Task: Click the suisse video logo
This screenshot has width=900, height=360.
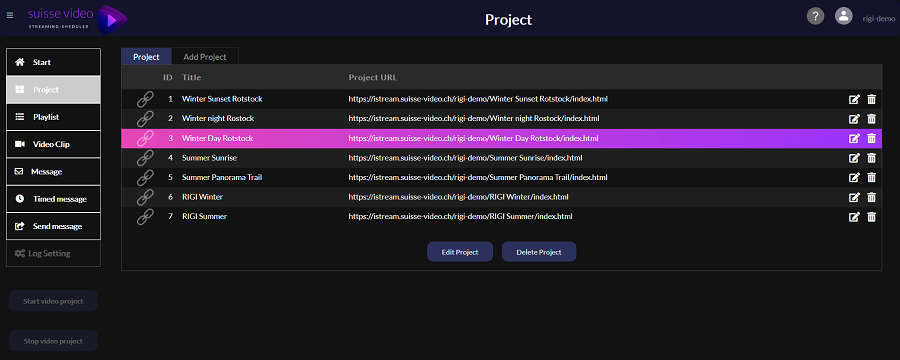Action: (77, 19)
